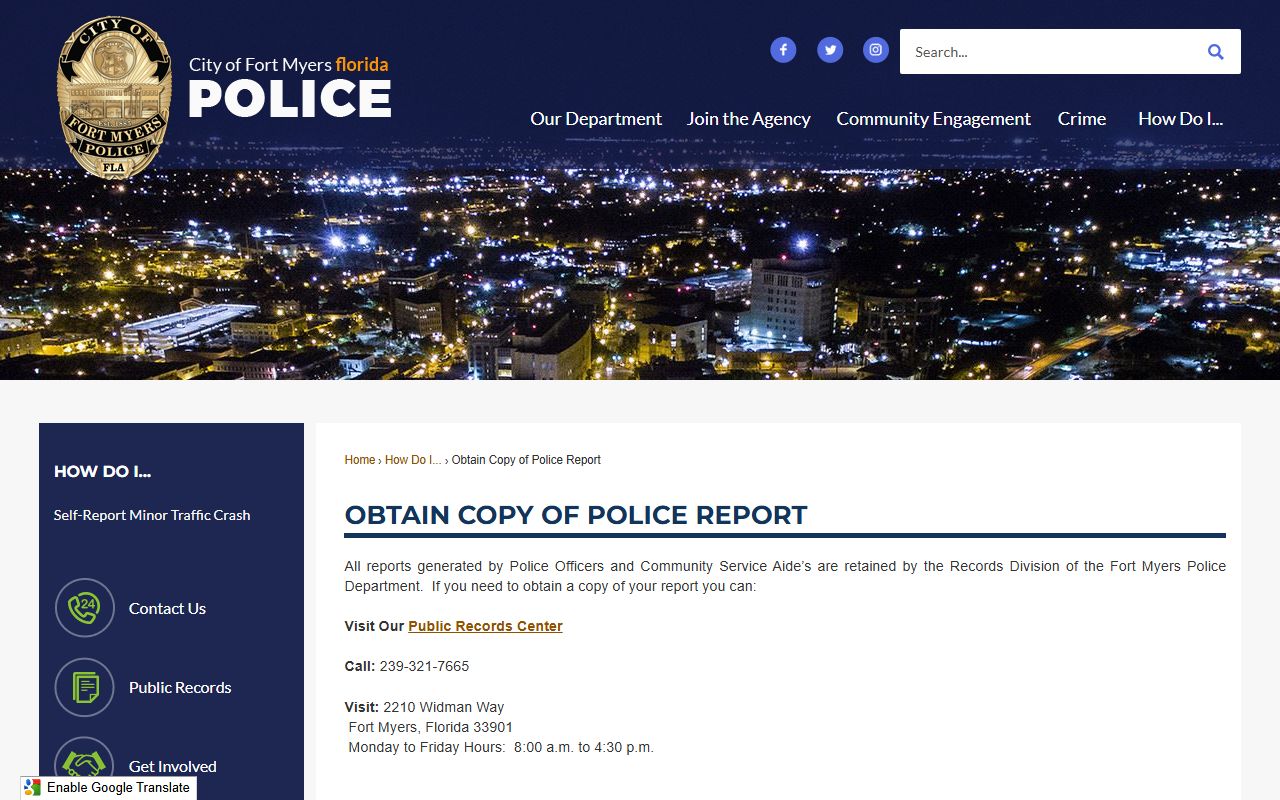Screen dimensions: 1280x800
Task: Click the Get Involved handshake icon
Action: click(x=85, y=766)
